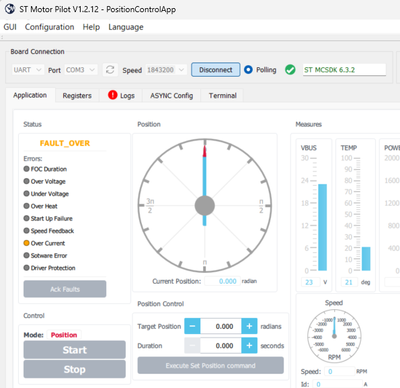Click the Disconnect button
Image resolution: width=400 pixels, height=388 pixels.
[216, 70]
